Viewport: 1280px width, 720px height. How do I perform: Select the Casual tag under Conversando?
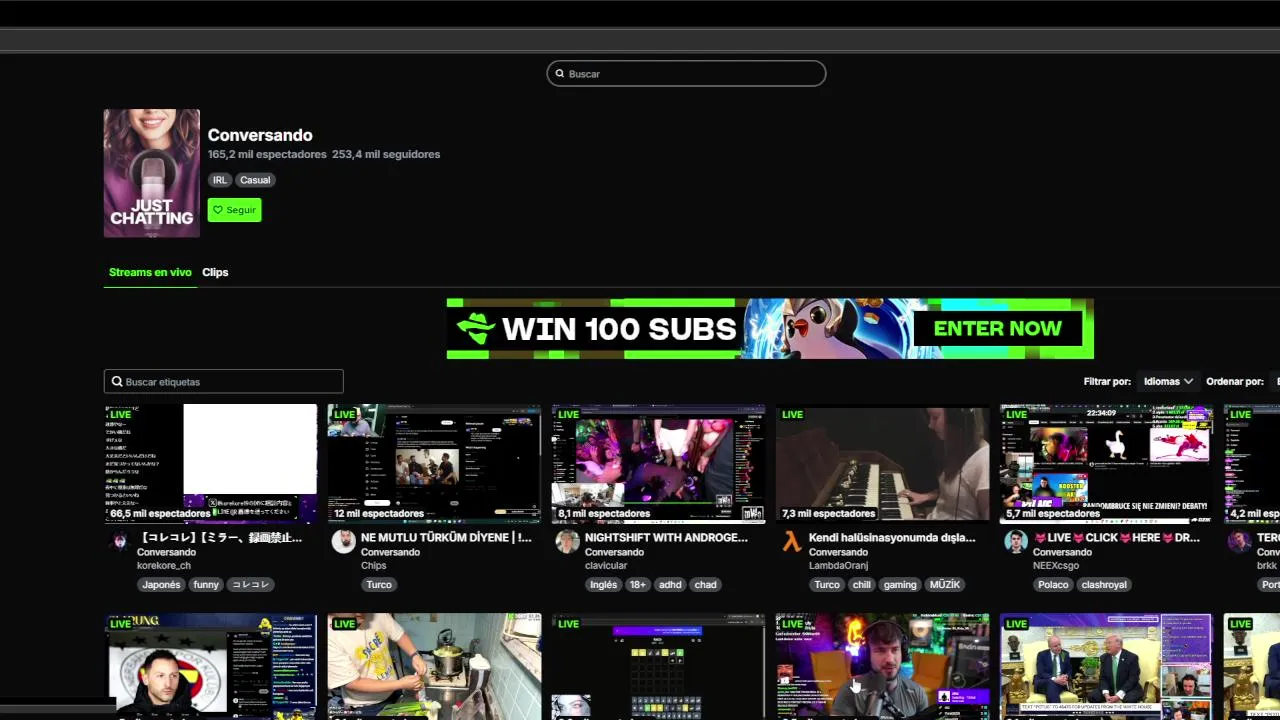pos(255,180)
